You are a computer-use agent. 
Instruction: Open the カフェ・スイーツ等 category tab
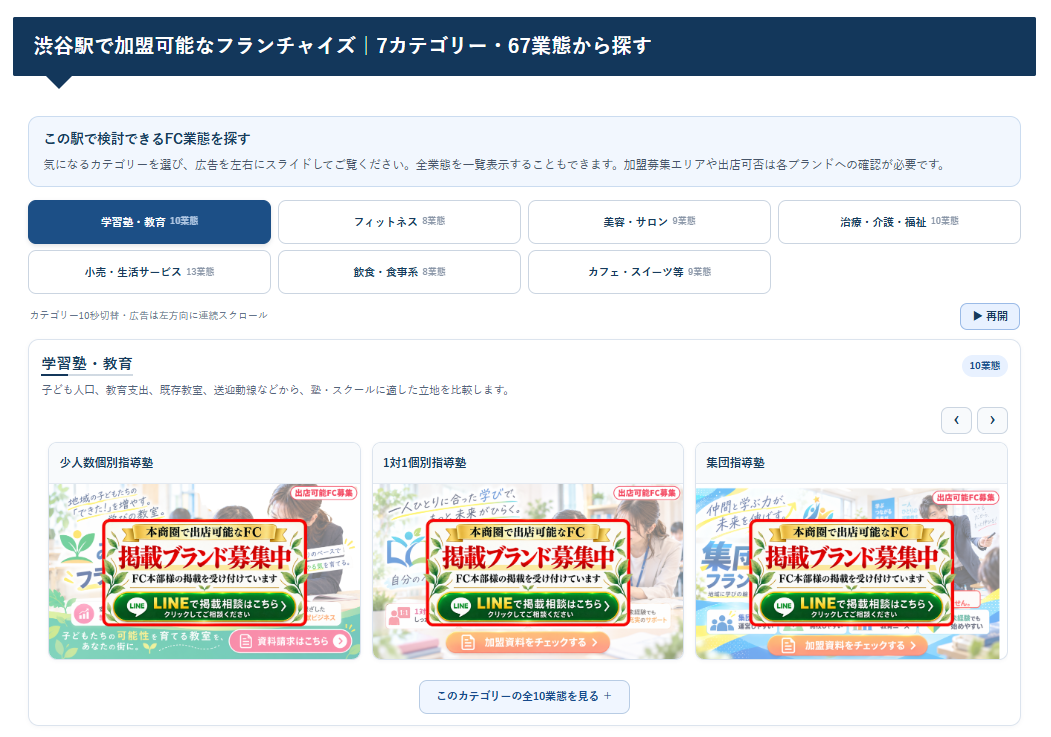tap(650, 272)
